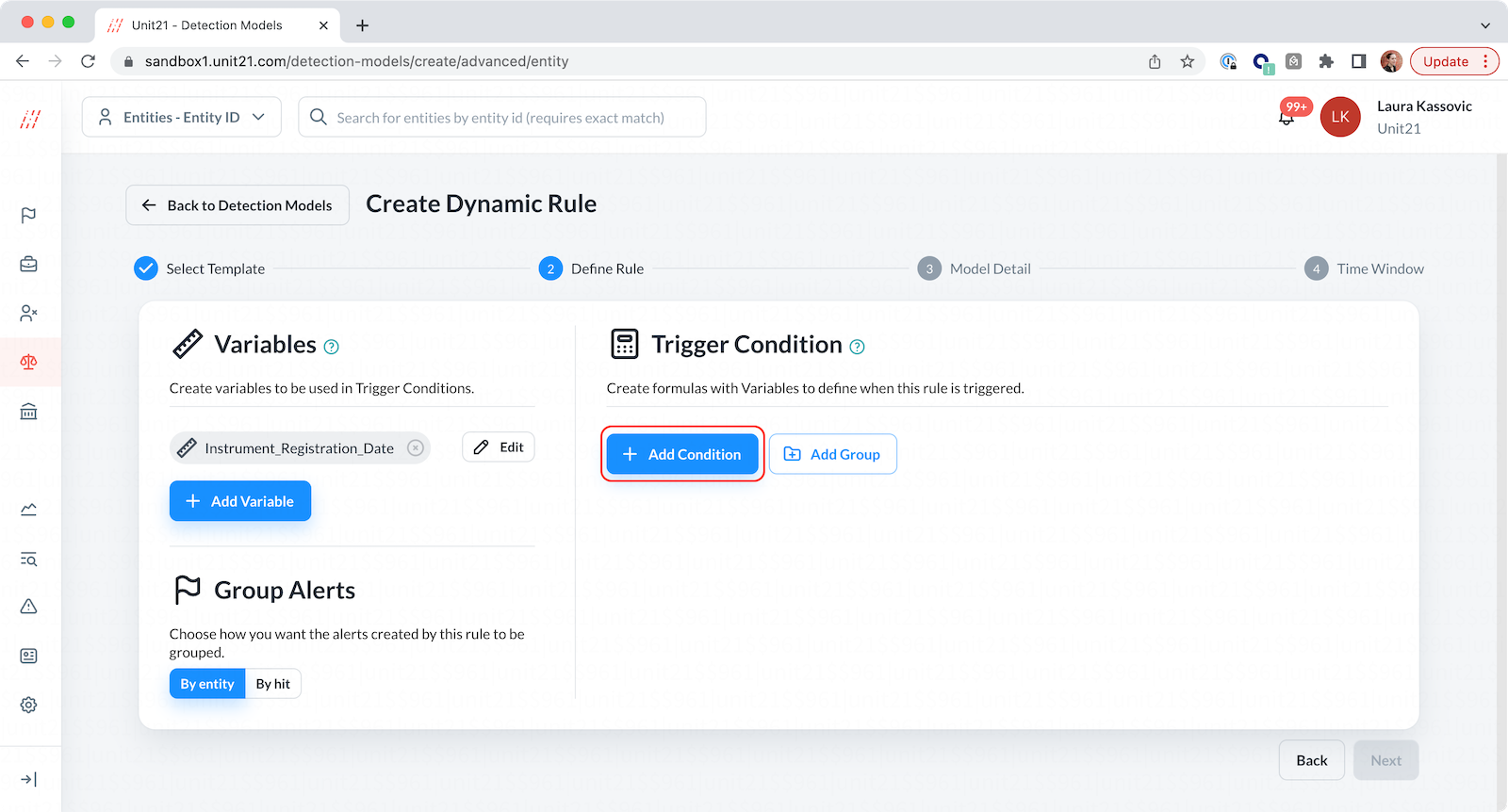Open the institution building sidebar icon
The width and height of the screenshot is (1508, 812).
click(29, 412)
